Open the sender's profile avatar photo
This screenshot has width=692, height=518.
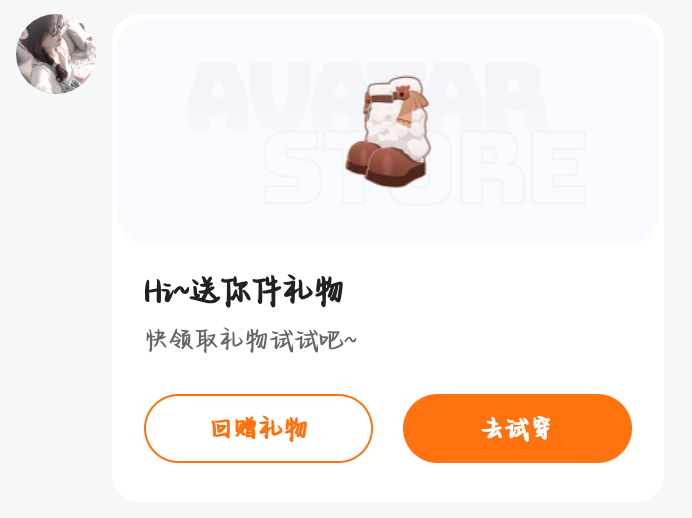click(x=56, y=54)
